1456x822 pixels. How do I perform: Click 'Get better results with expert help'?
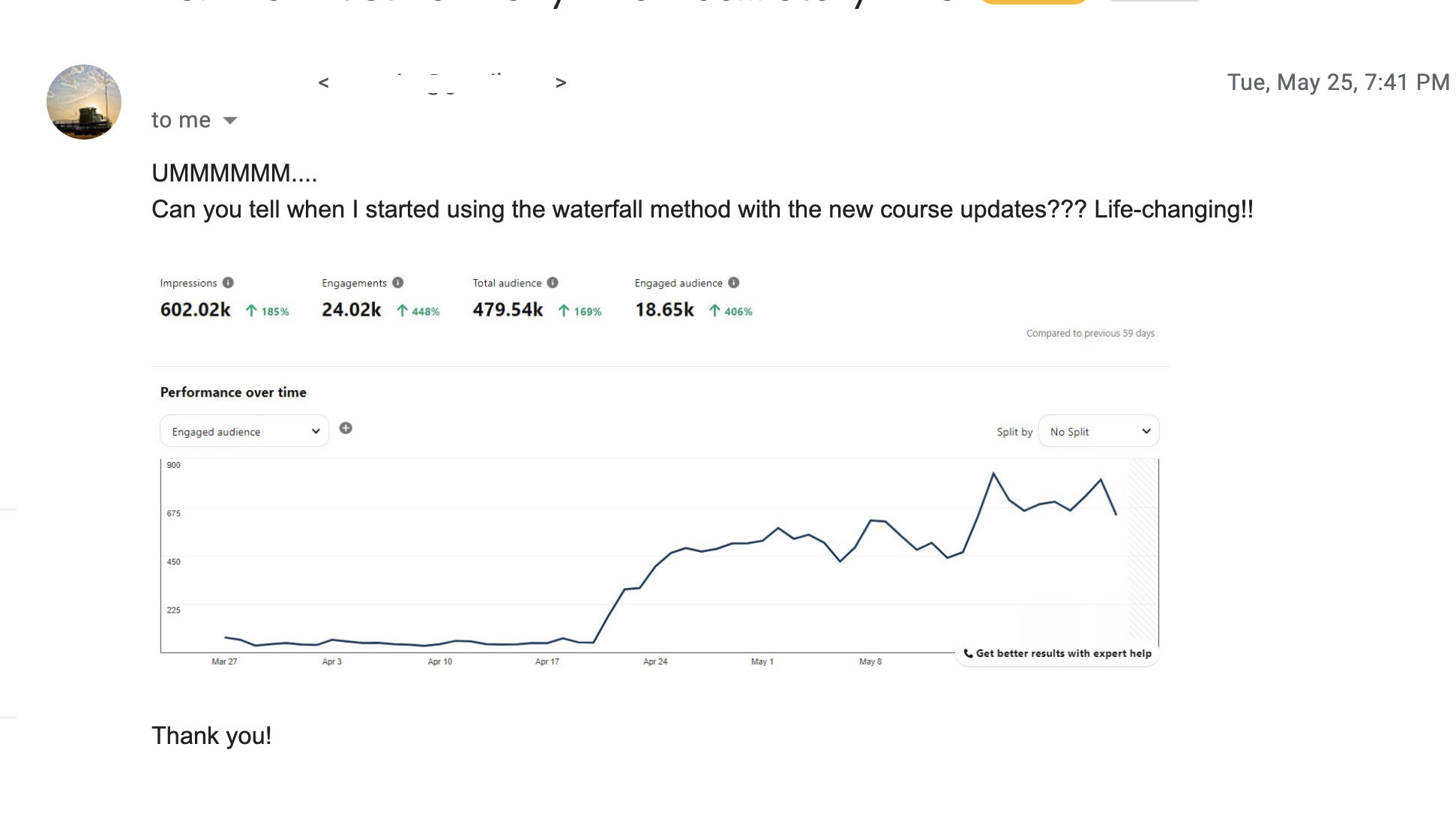tap(1063, 653)
